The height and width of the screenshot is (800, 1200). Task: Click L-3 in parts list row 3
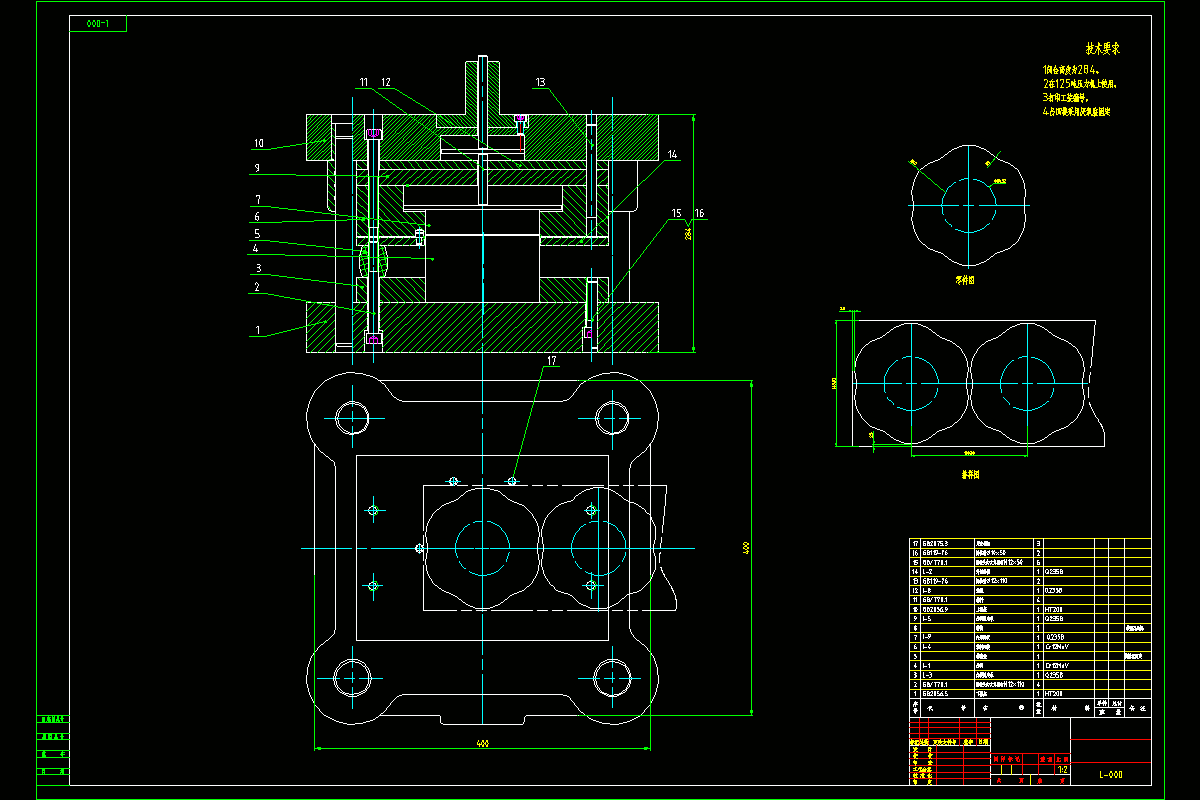click(928, 675)
